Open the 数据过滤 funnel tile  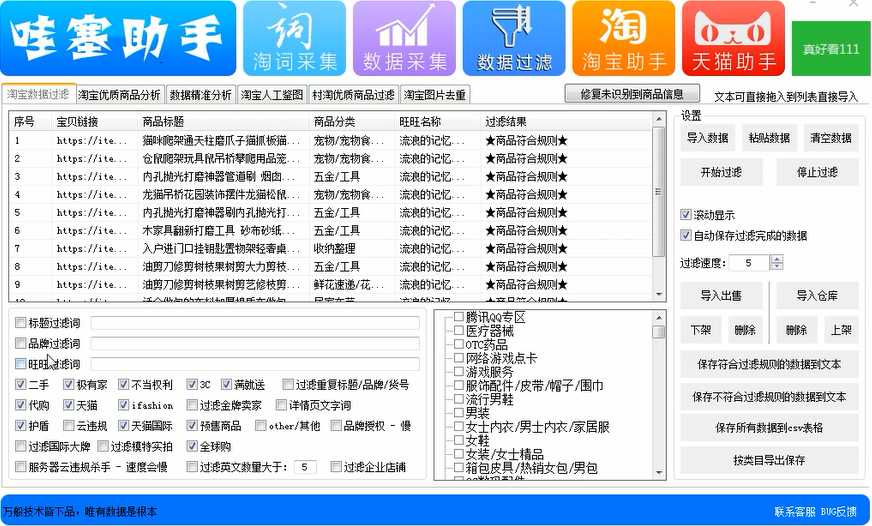pyautogui.click(x=514, y=38)
